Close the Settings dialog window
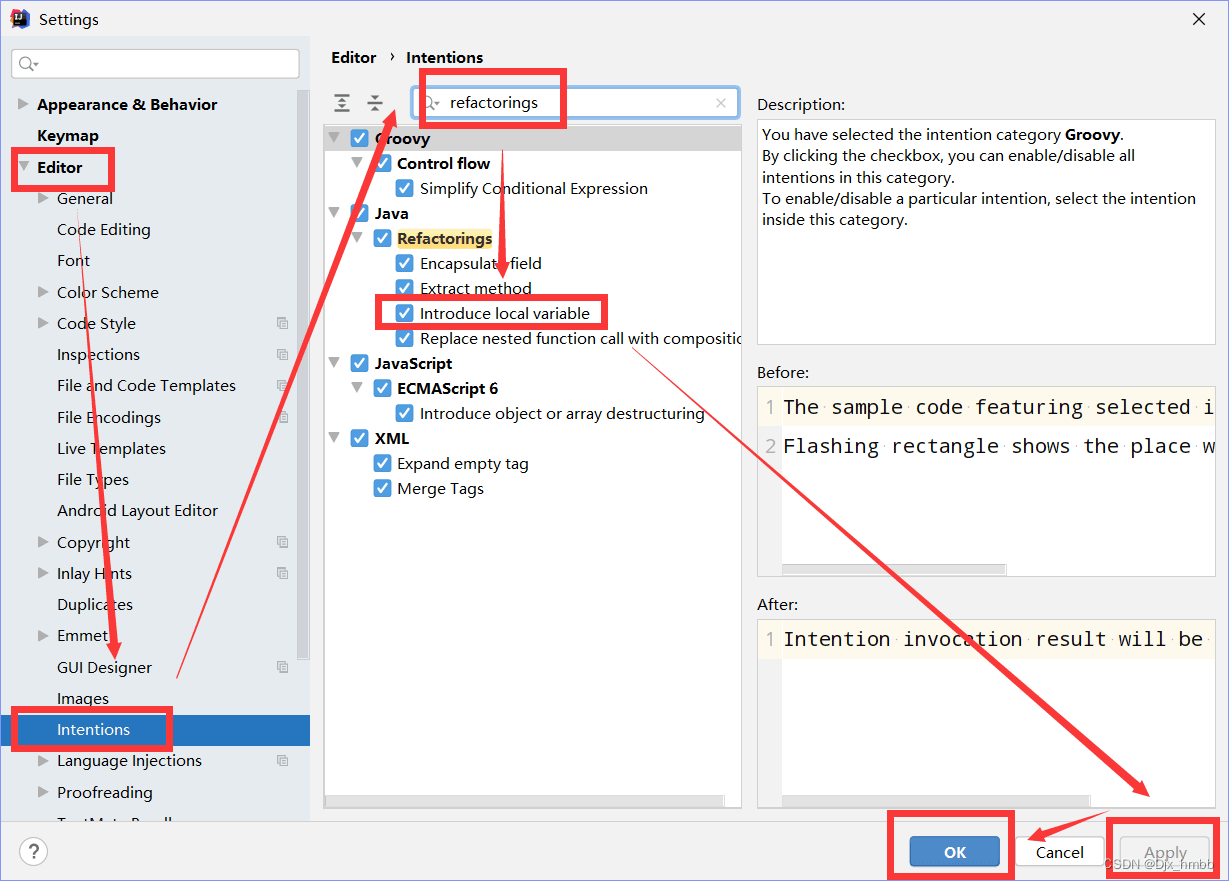The height and width of the screenshot is (881, 1229). pyautogui.click(x=1199, y=19)
